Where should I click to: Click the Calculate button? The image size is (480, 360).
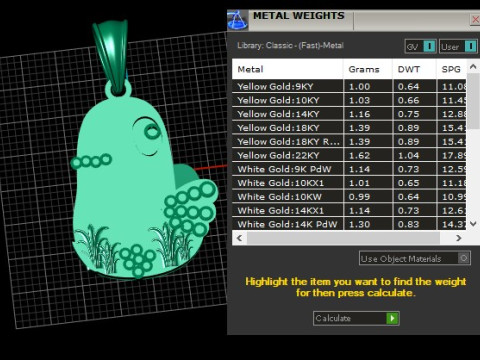pyautogui.click(x=356, y=318)
